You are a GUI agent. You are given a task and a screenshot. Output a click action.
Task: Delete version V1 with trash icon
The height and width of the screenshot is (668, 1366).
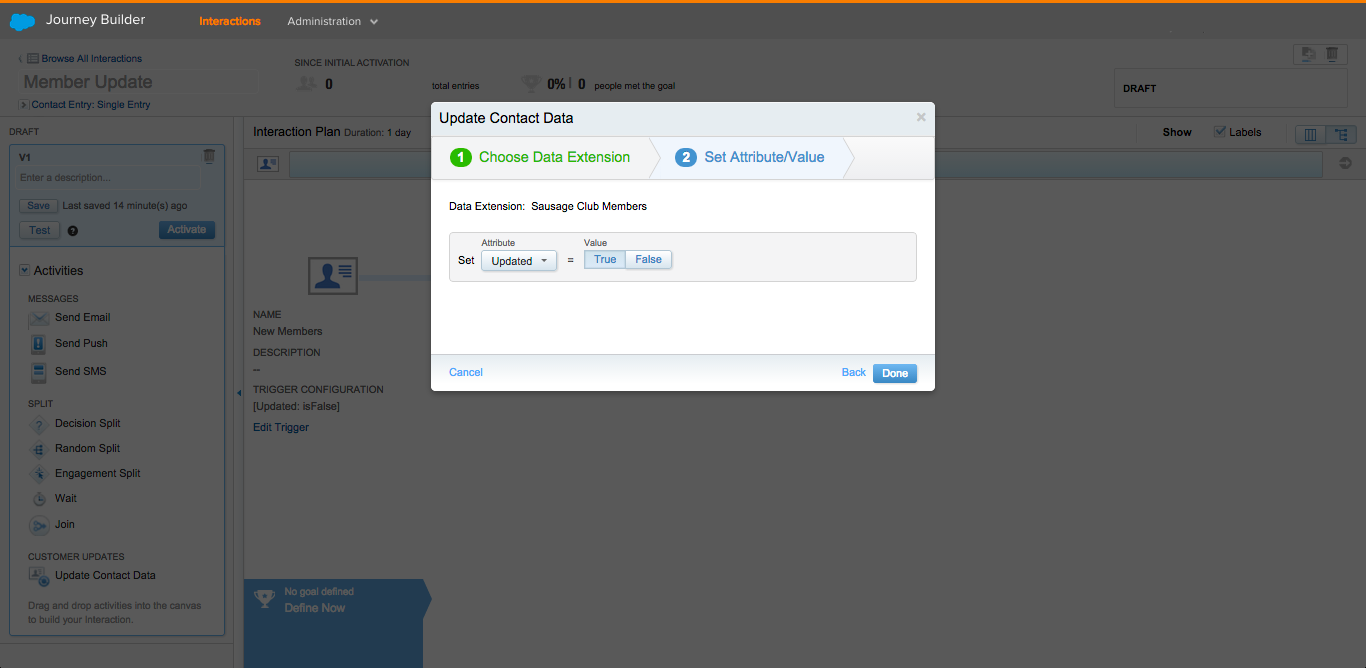(209, 156)
